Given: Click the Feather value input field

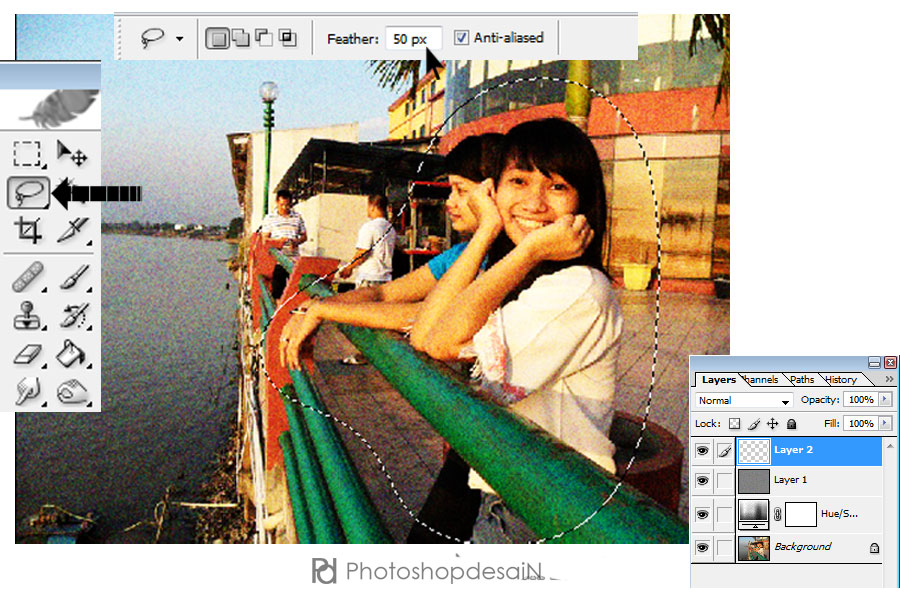Looking at the screenshot, I should pyautogui.click(x=410, y=39).
